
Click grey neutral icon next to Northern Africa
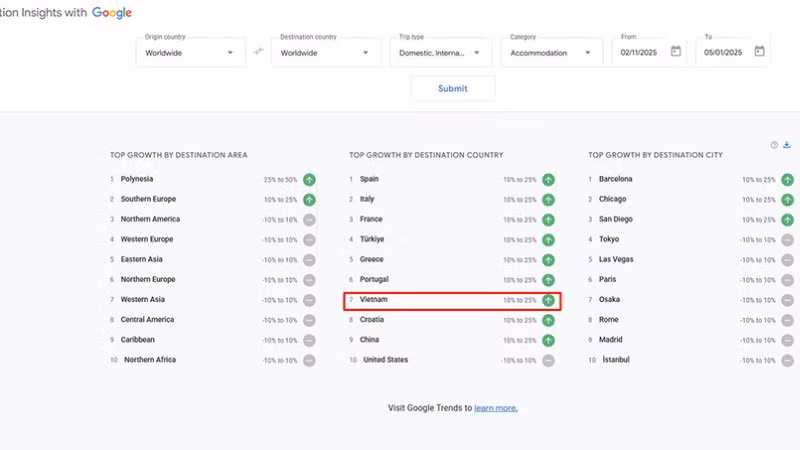[x=309, y=360]
